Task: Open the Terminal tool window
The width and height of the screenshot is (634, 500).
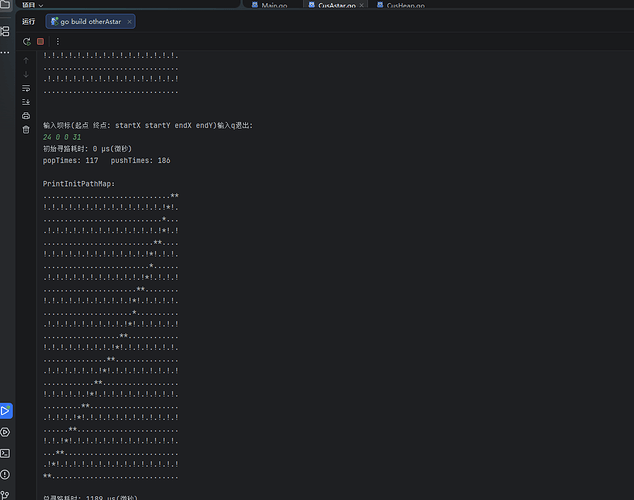Action: [x=5, y=454]
